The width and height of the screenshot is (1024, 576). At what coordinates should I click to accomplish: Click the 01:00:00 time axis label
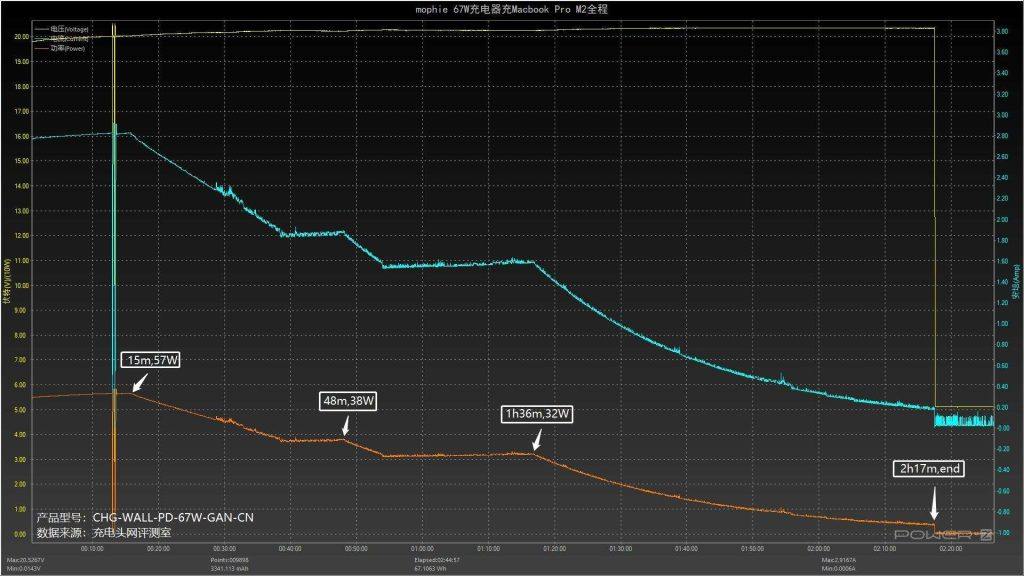(423, 549)
